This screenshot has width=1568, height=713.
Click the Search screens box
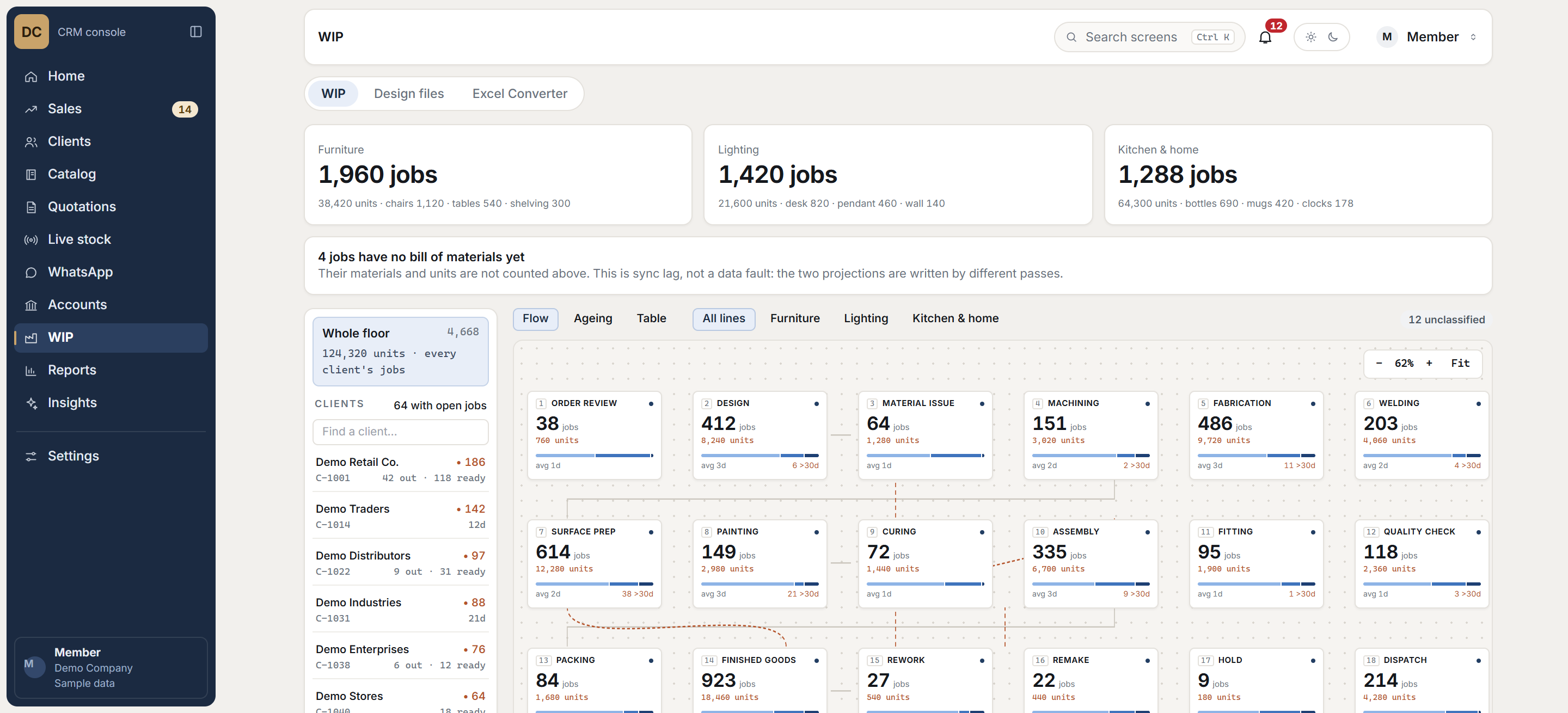(1149, 37)
